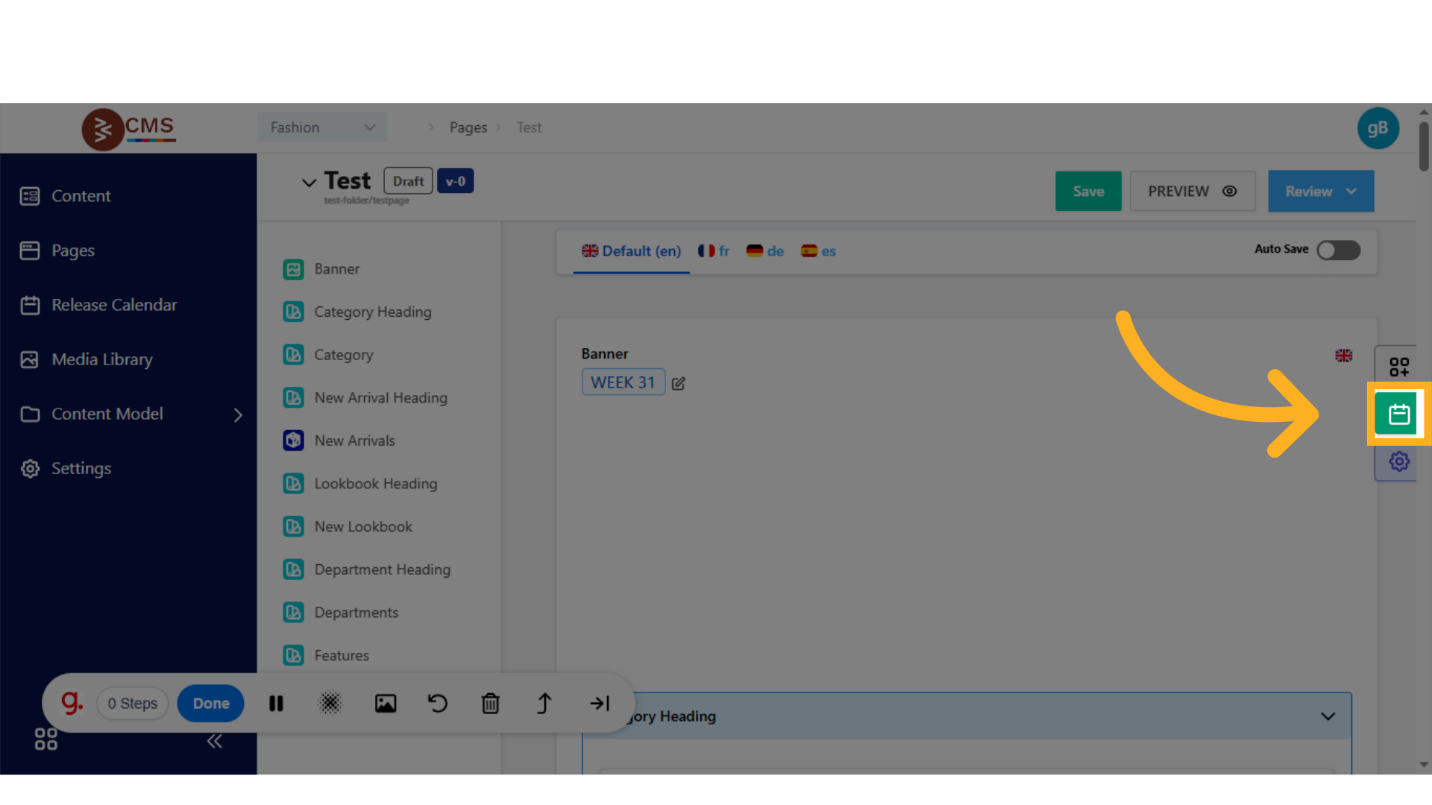This screenshot has width=1432, height=805.
Task: Select New Arrivals in component list
Action: click(x=354, y=441)
